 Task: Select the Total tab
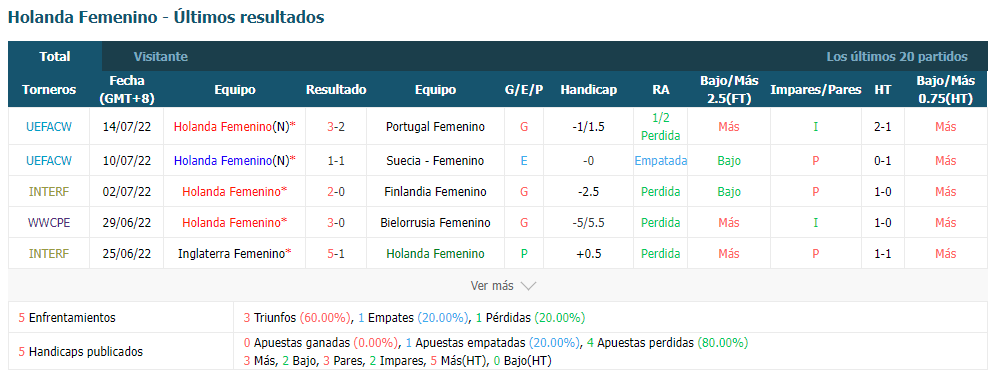pos(55,57)
